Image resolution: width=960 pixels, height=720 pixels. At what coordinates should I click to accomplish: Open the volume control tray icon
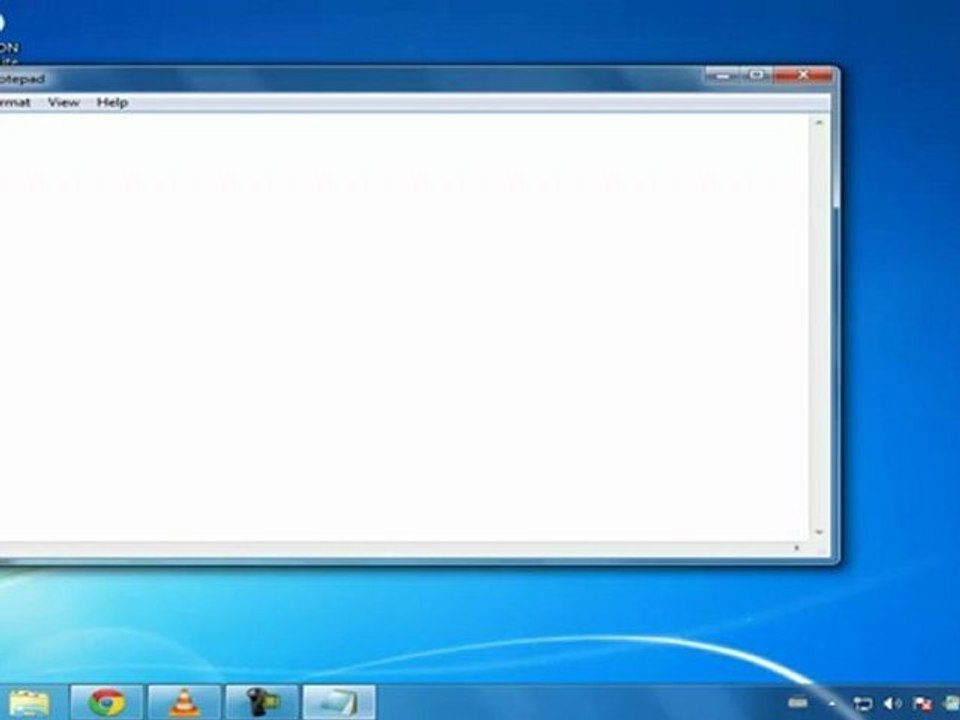click(893, 704)
